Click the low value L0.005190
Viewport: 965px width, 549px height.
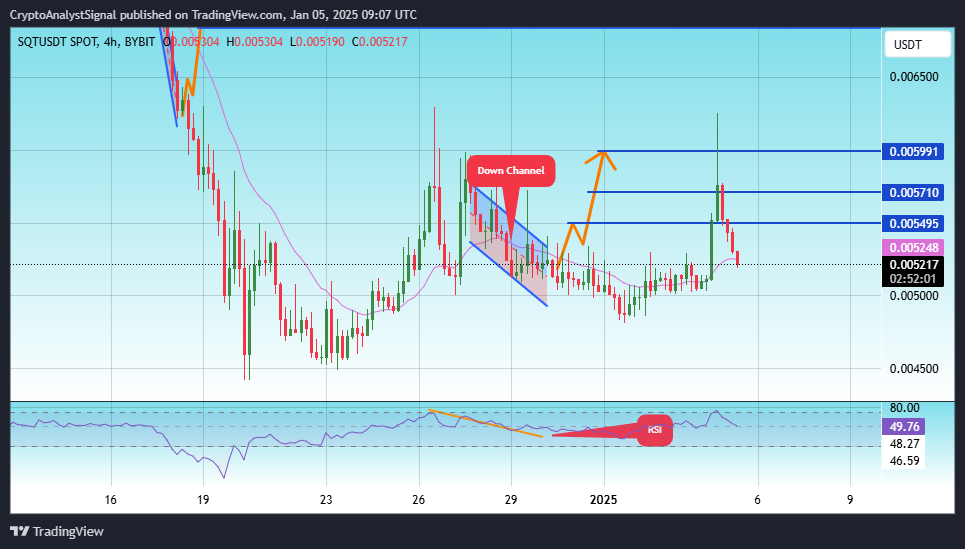pos(316,42)
